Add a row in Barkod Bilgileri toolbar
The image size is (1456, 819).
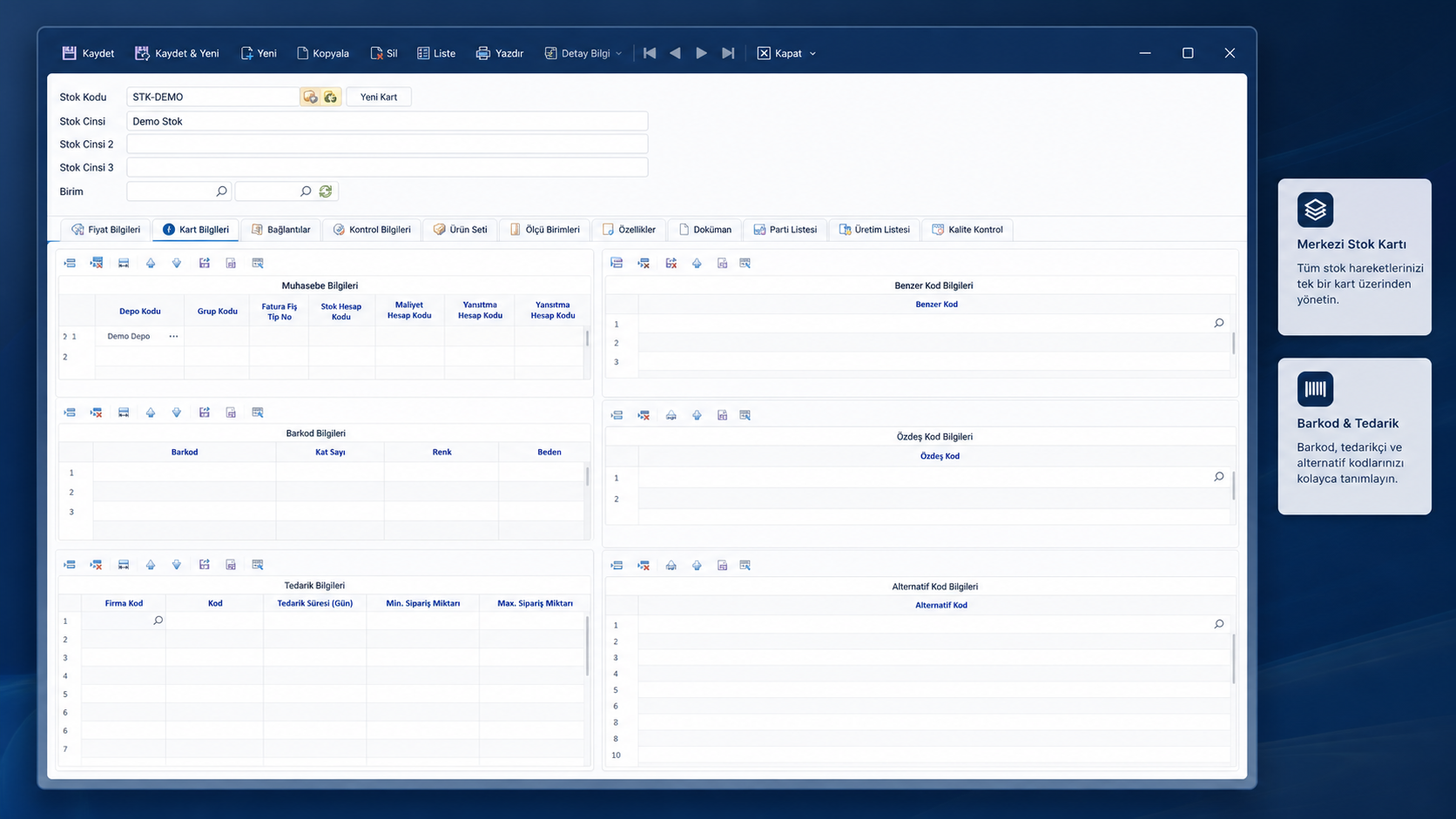tap(70, 413)
